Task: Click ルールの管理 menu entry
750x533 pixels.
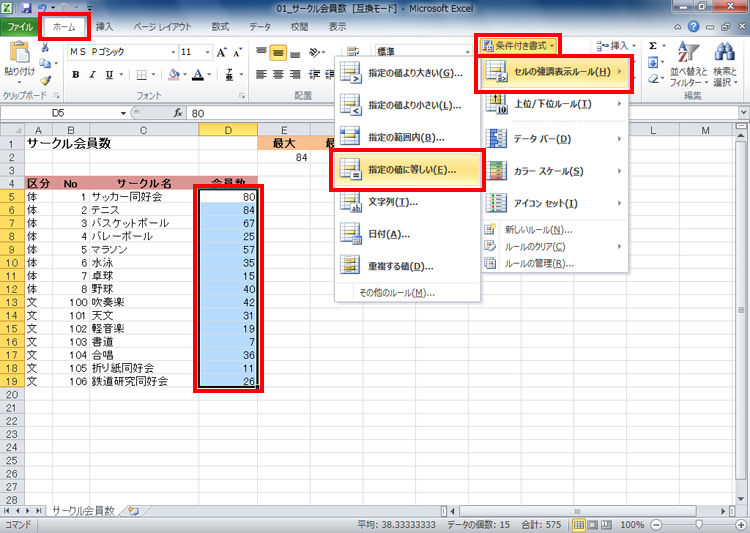Action: (554, 264)
